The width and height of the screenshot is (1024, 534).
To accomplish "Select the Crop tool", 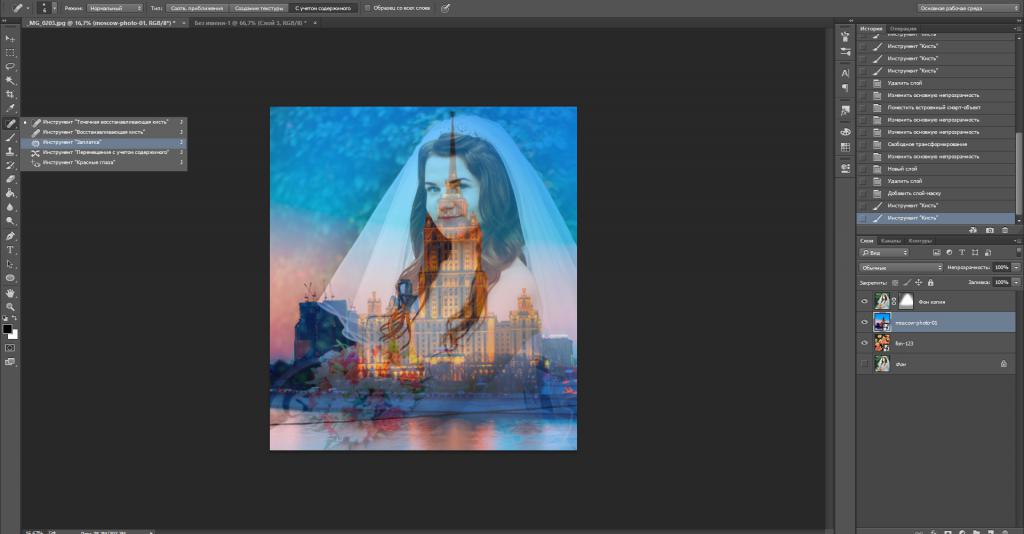I will coord(10,94).
